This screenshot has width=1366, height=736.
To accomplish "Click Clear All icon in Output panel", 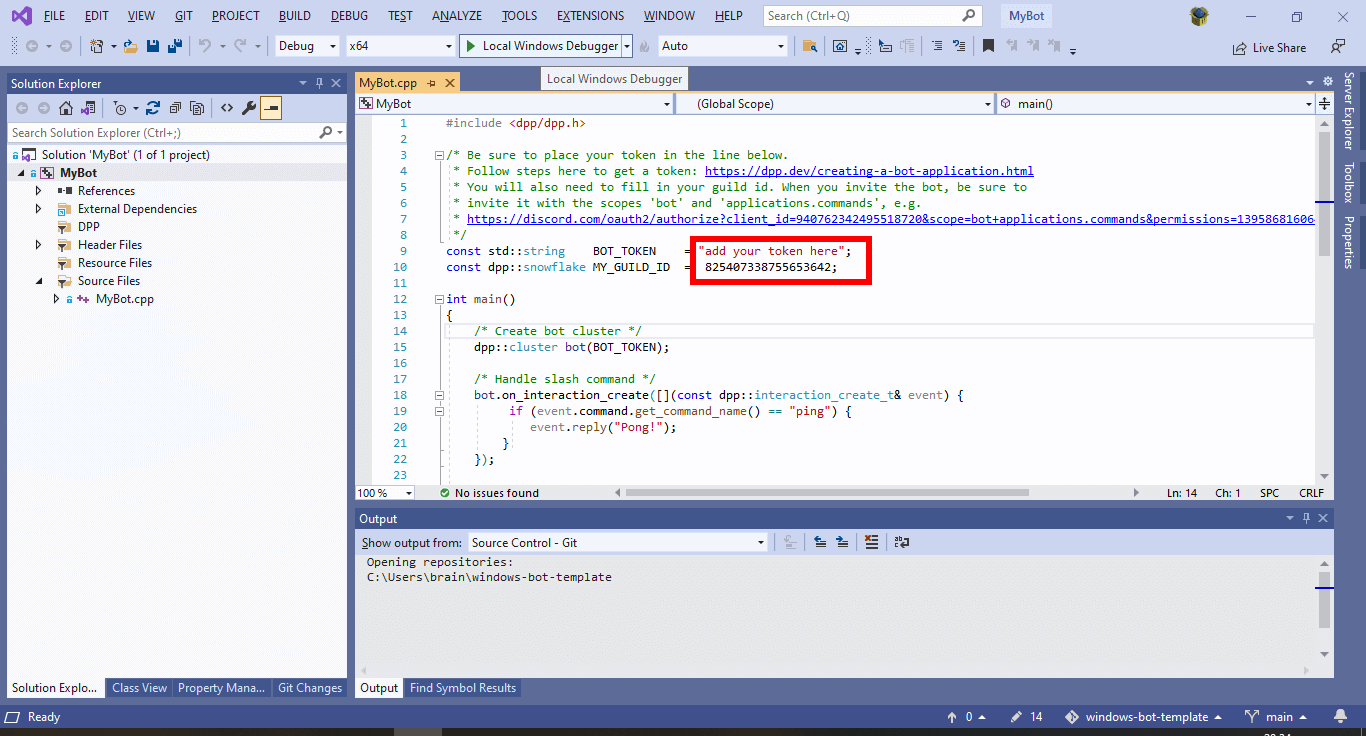I will 871,542.
